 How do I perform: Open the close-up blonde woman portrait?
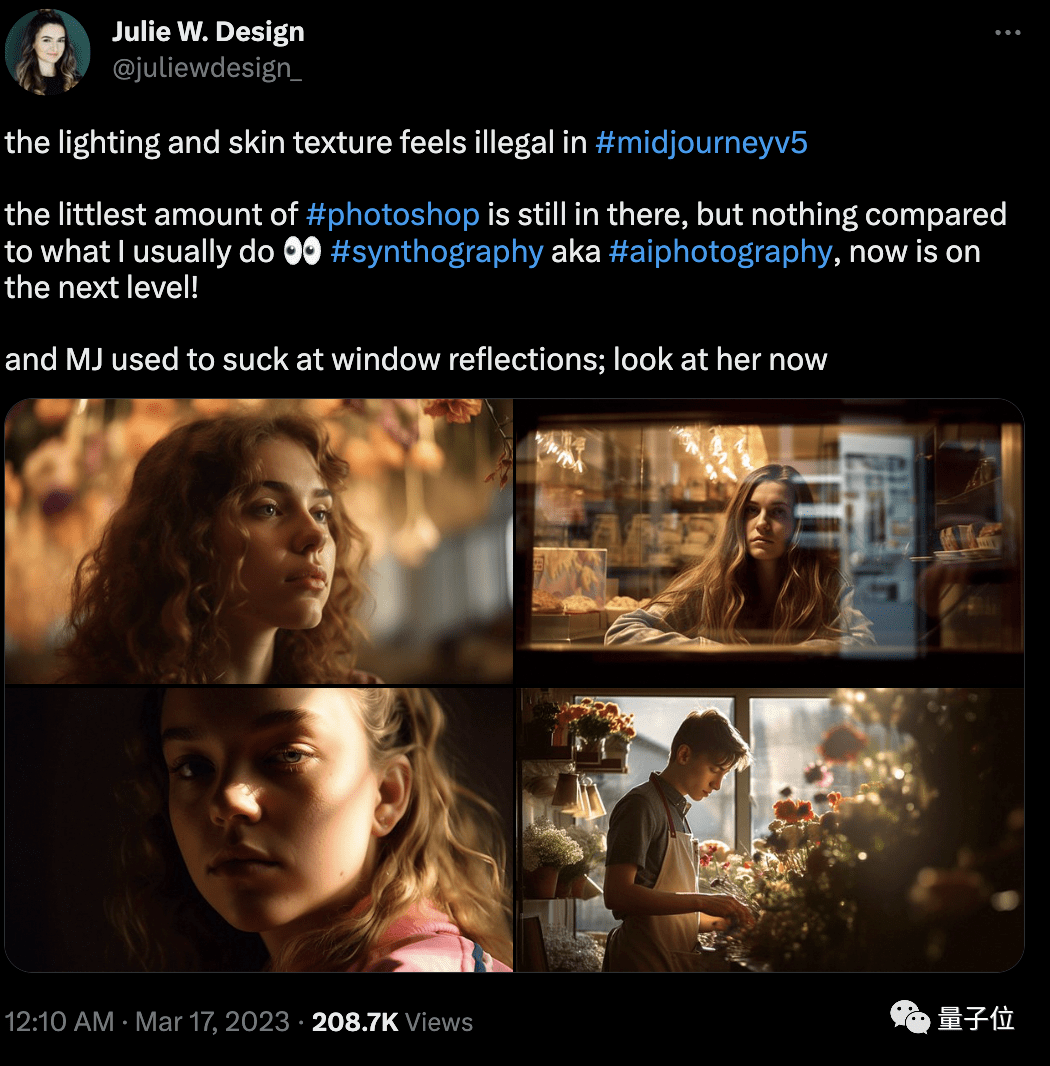click(258, 829)
